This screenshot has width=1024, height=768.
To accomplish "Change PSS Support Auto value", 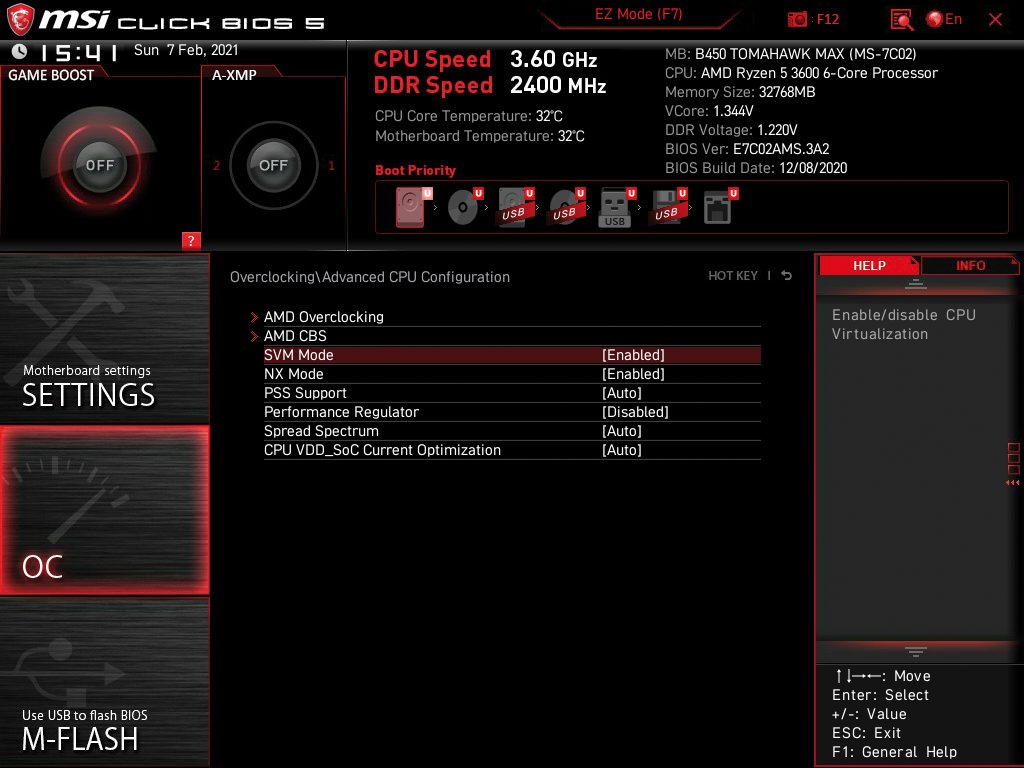I will click(x=622, y=392).
